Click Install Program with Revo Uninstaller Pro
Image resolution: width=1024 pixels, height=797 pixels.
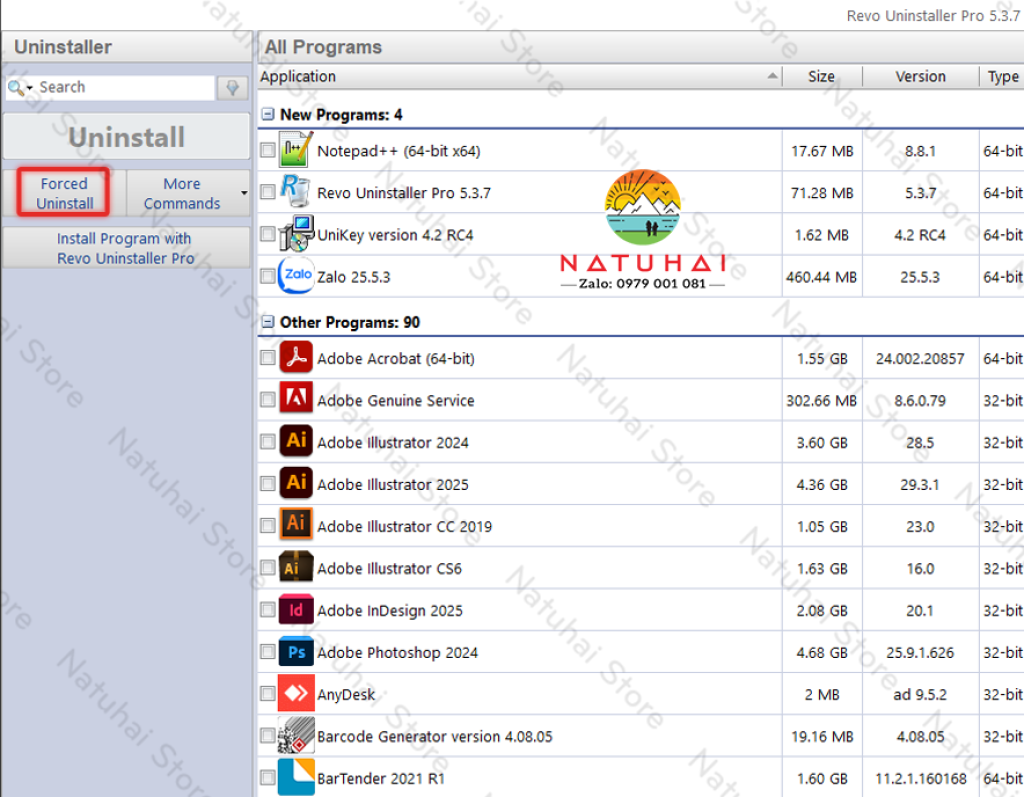point(126,248)
